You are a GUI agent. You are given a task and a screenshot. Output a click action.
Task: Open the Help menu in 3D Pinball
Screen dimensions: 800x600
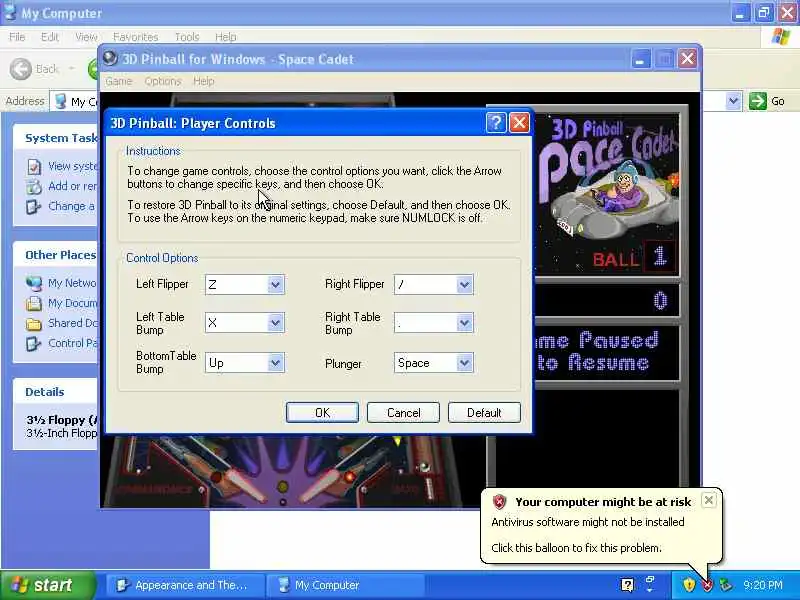[x=204, y=81]
